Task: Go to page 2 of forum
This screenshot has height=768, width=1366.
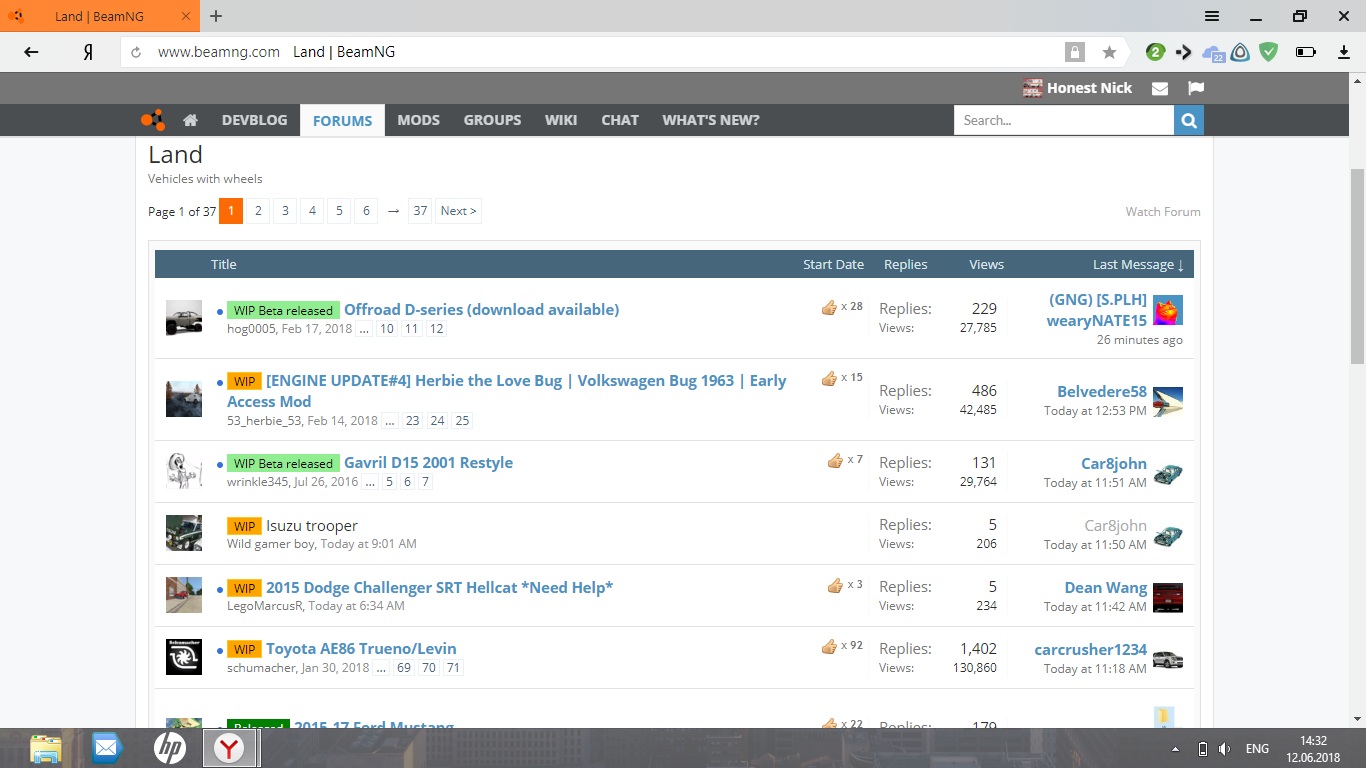Action: click(258, 211)
